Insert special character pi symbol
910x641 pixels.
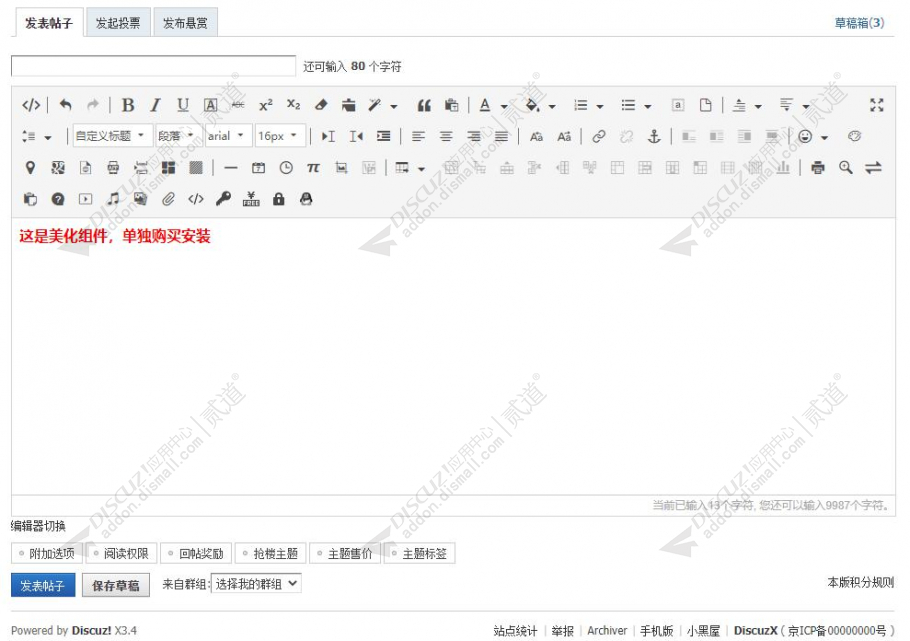coord(313,168)
